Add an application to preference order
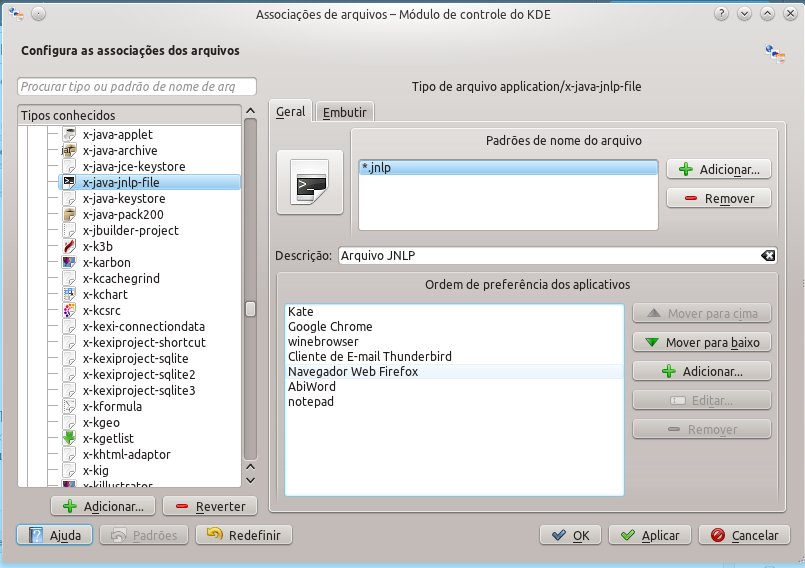 point(702,371)
